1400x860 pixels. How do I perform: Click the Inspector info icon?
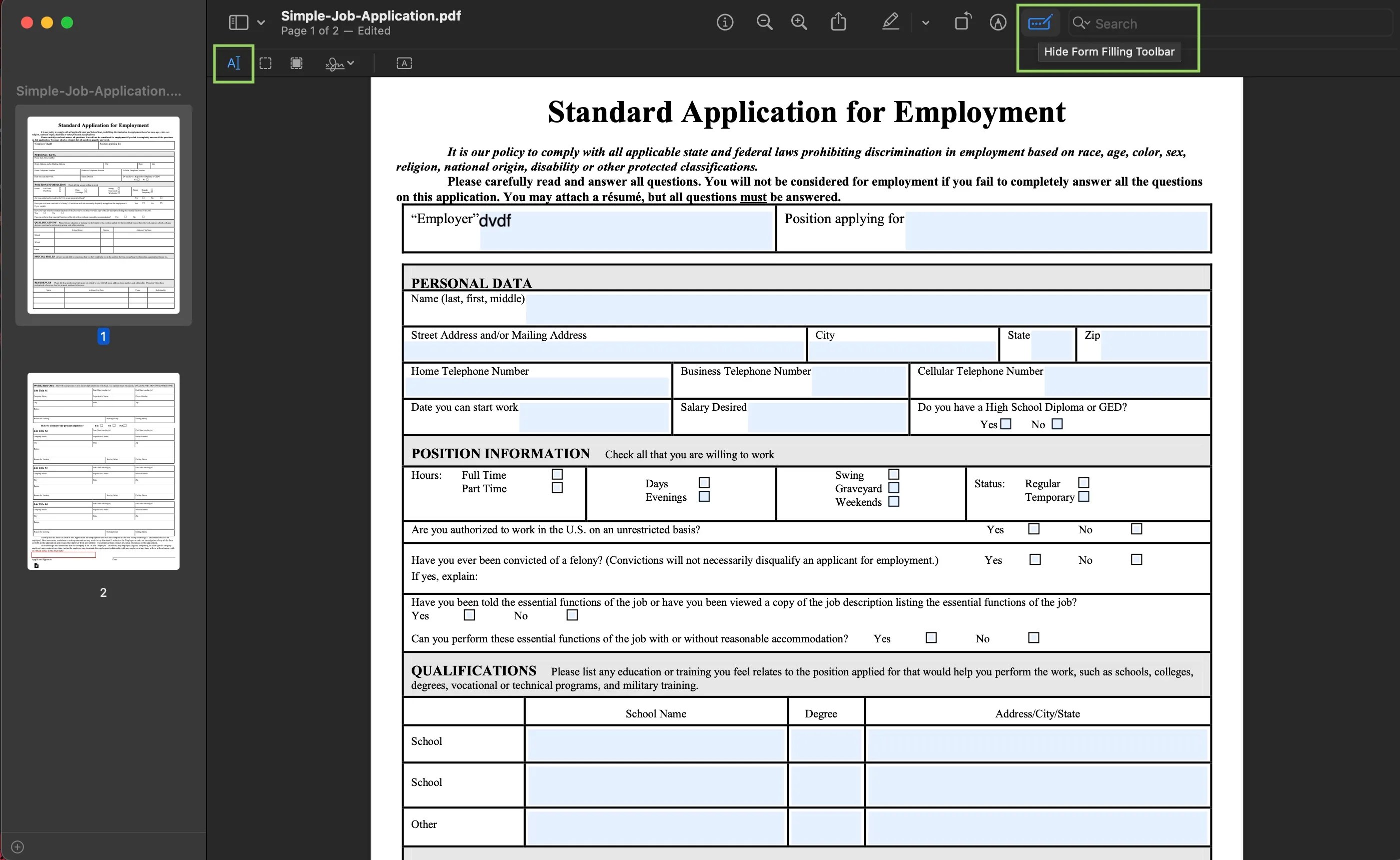pos(724,23)
